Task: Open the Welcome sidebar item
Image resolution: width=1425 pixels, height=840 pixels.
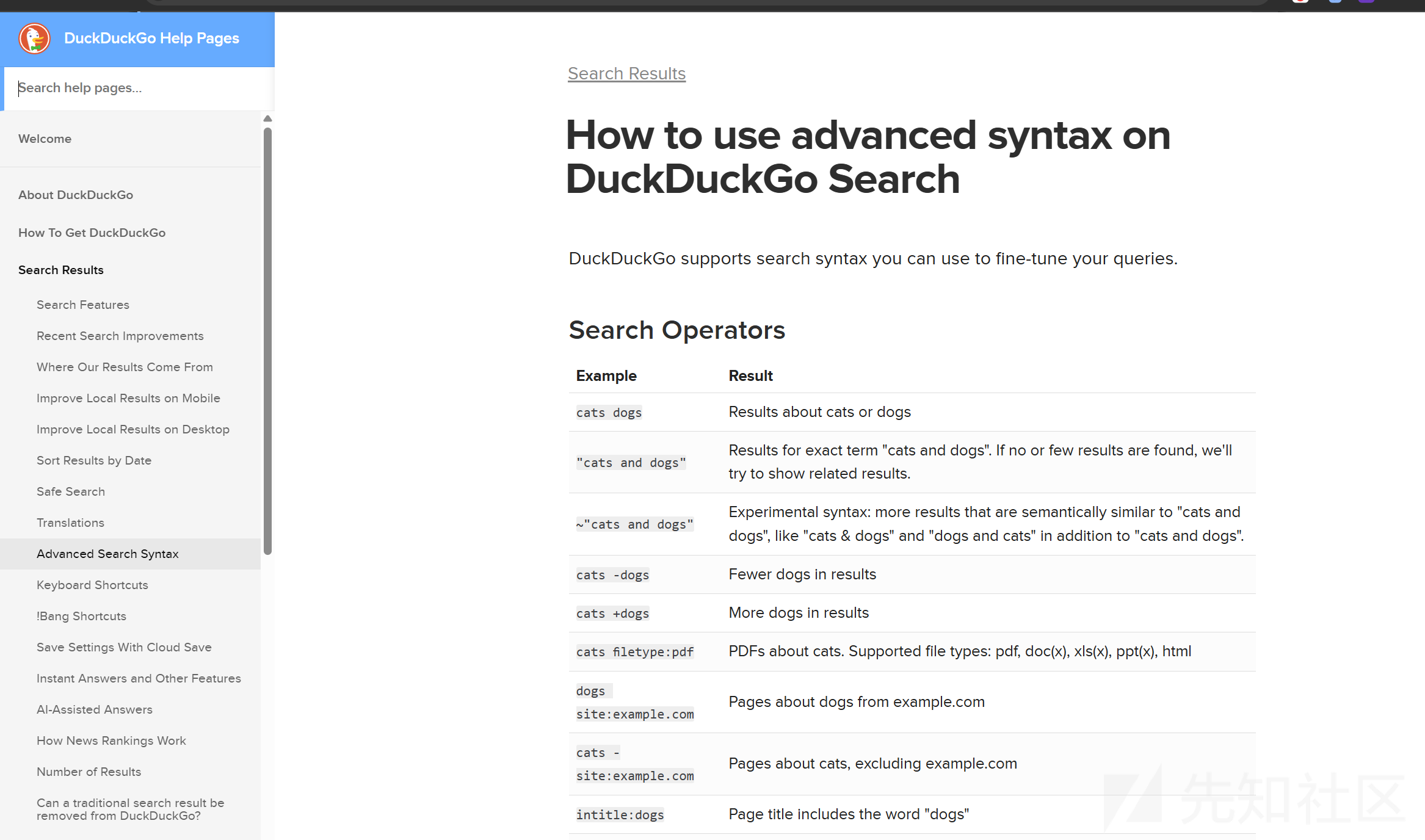Action: tap(45, 139)
